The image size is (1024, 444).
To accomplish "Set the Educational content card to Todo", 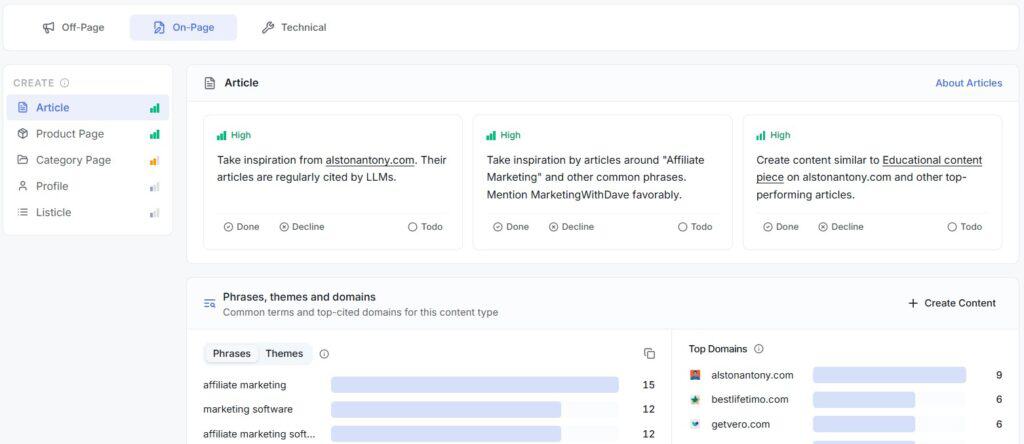I will pos(965,227).
